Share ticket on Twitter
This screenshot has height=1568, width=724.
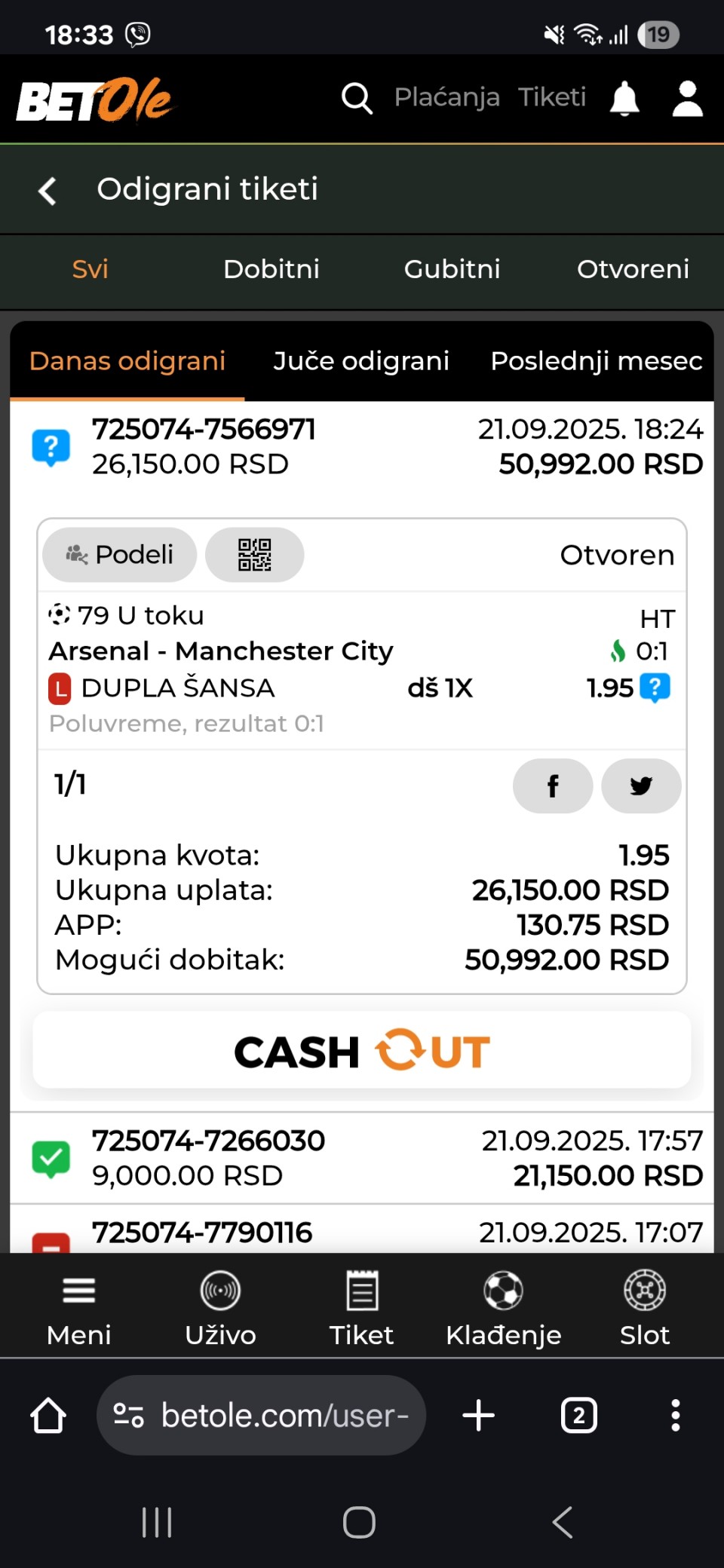tap(641, 786)
